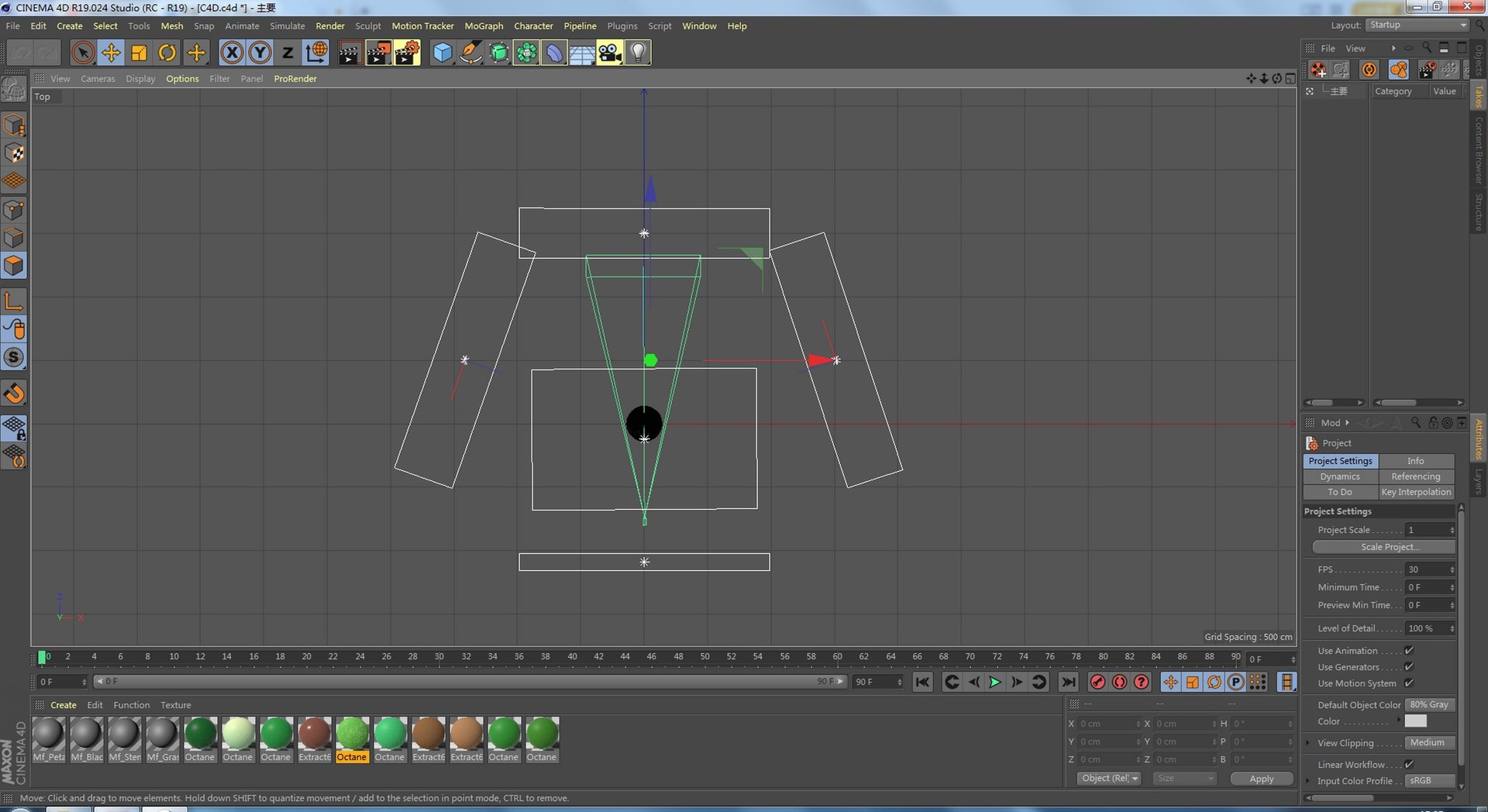Click the Scale Project... button

(1383, 547)
